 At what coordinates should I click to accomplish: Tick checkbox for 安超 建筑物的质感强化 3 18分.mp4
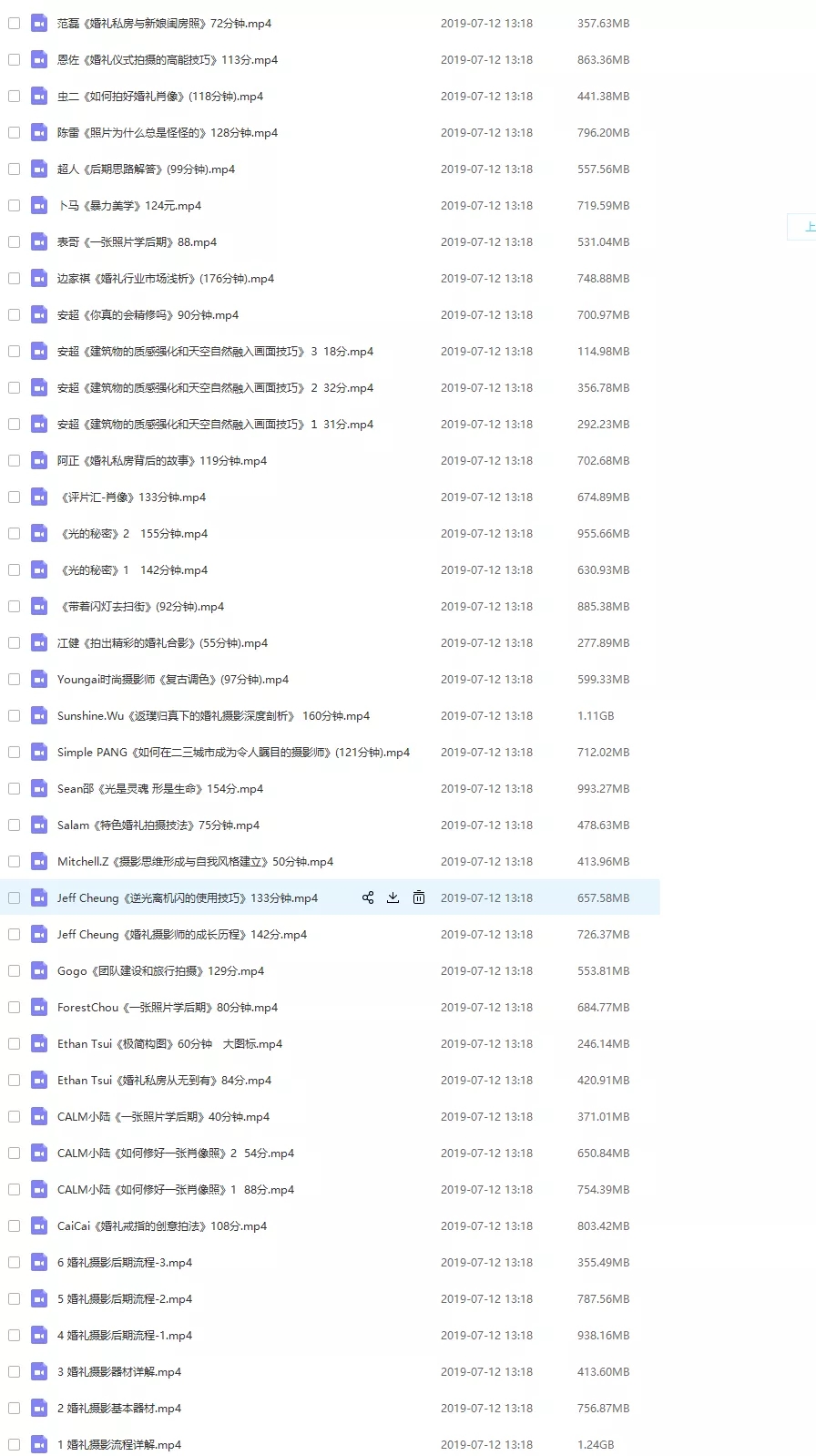click(x=14, y=351)
